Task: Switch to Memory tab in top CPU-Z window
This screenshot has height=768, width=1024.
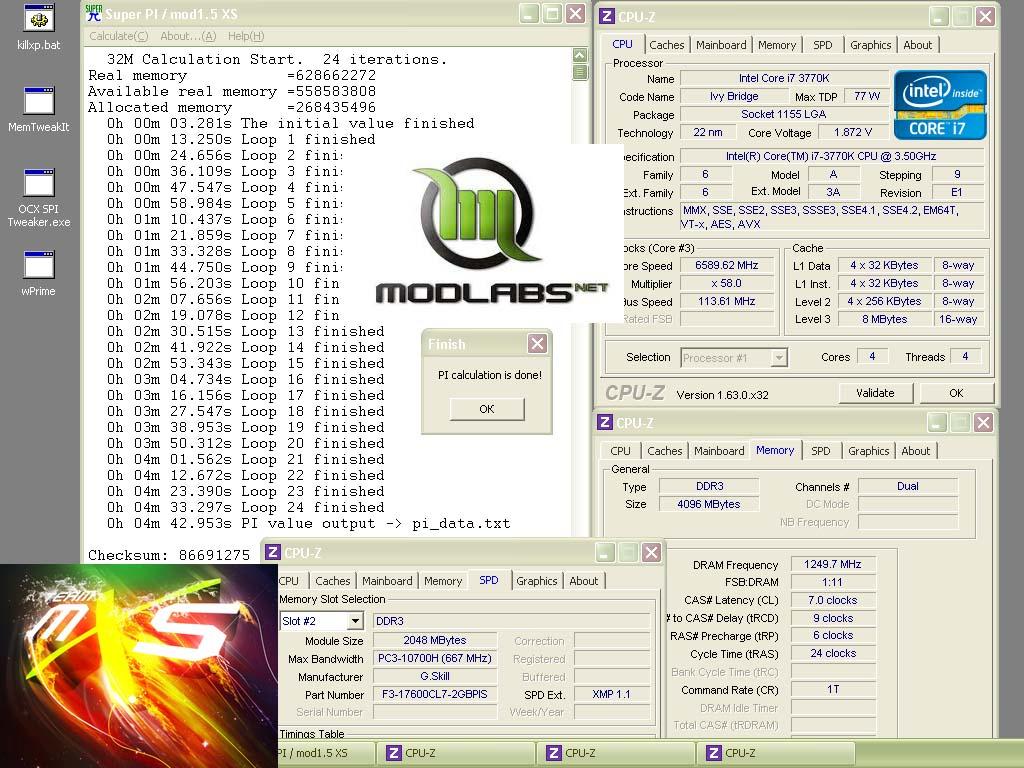Action: coord(776,45)
